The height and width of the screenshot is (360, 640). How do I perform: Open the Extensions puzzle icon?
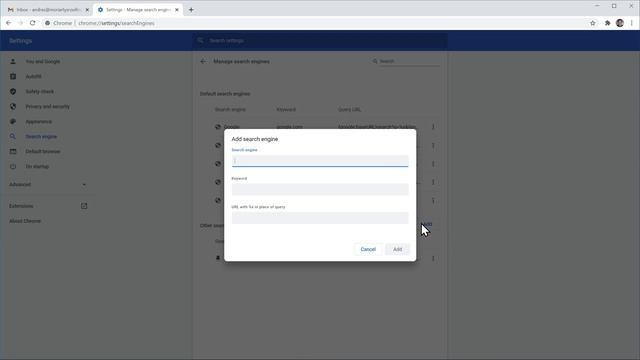coord(607,23)
